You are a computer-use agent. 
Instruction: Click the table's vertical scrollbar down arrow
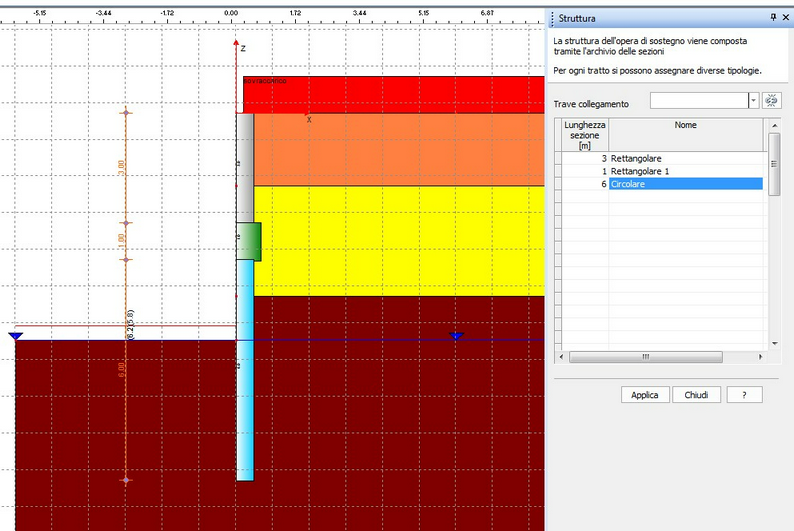[773, 343]
